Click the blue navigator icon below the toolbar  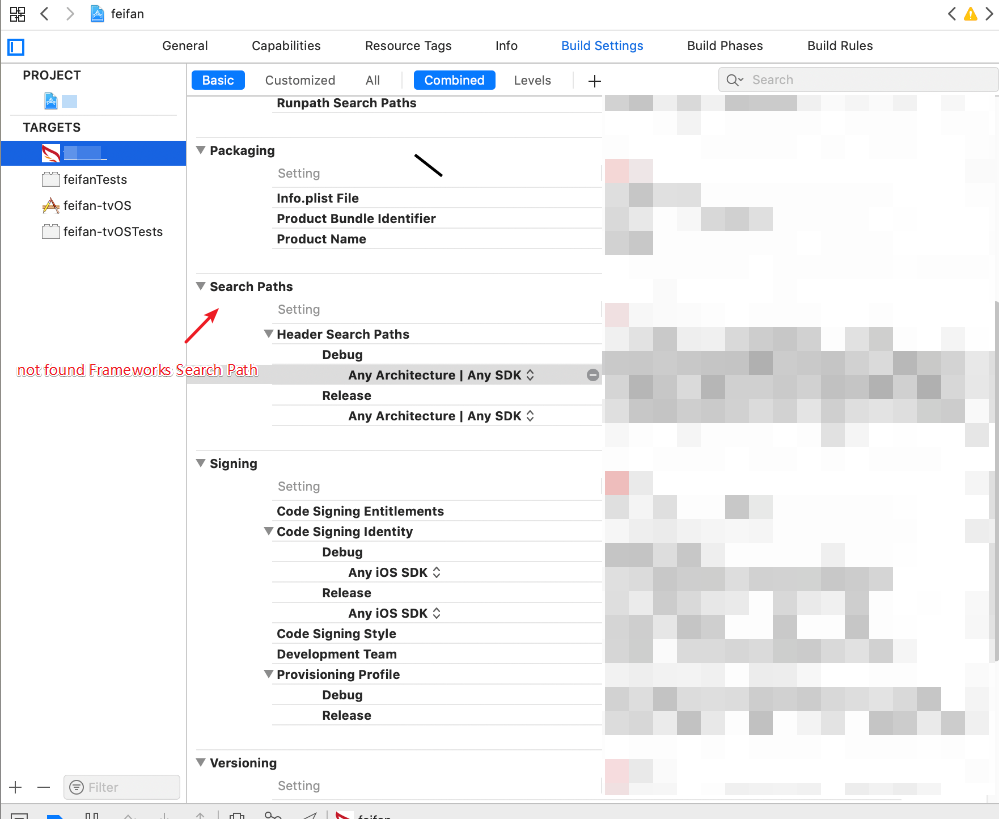click(x=14, y=47)
